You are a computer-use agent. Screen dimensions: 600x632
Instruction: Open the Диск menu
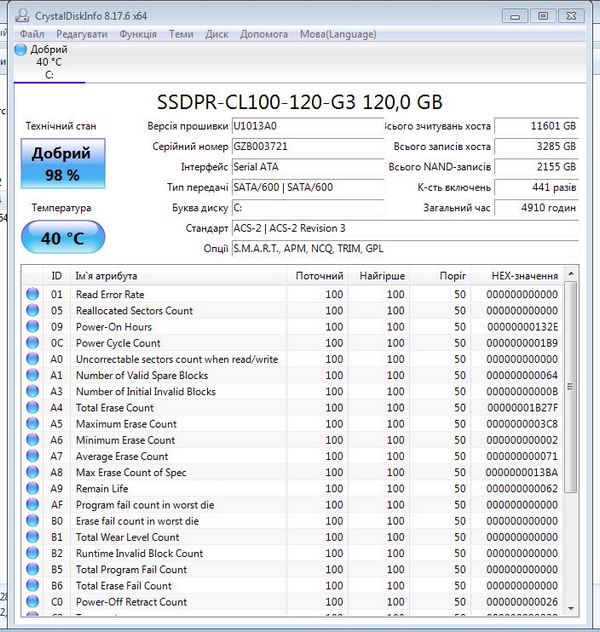[x=217, y=34]
